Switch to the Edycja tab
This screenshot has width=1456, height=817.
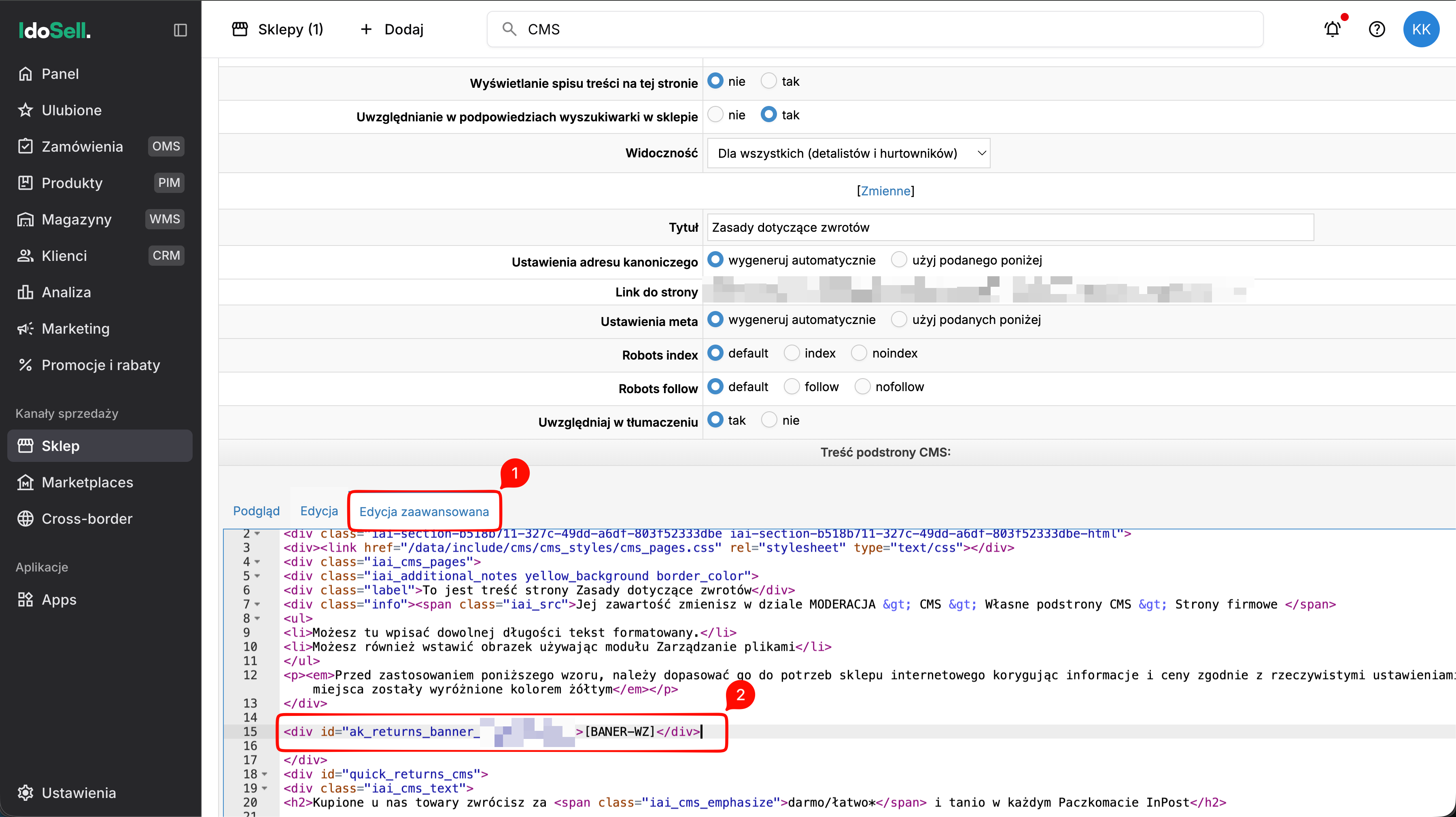pyautogui.click(x=319, y=511)
